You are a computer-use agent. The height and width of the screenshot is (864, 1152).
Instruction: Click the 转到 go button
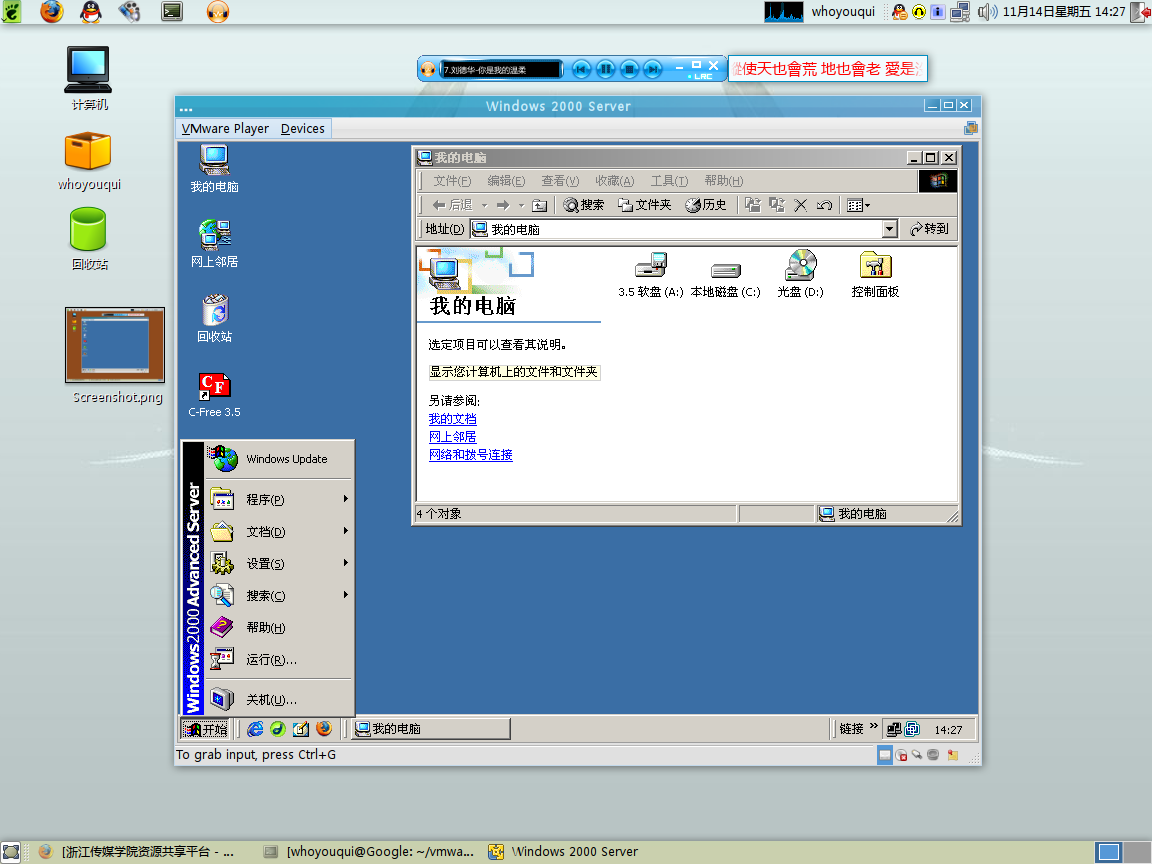pos(929,229)
